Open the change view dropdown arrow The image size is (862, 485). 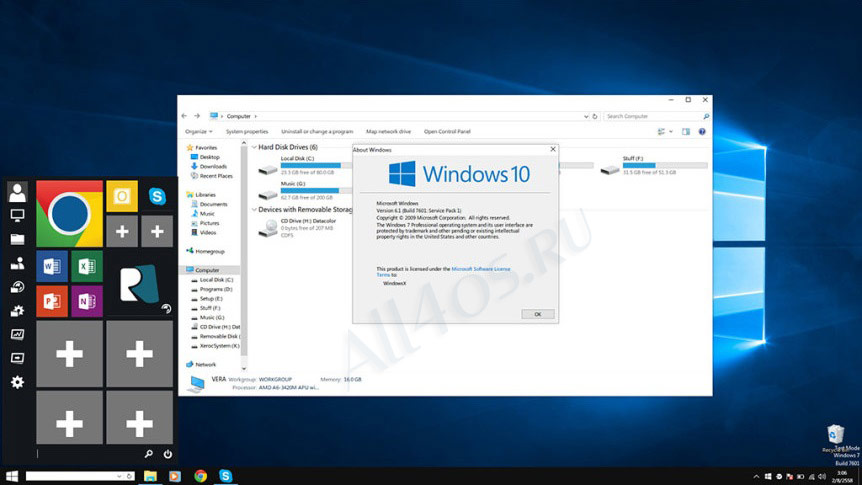(x=671, y=131)
